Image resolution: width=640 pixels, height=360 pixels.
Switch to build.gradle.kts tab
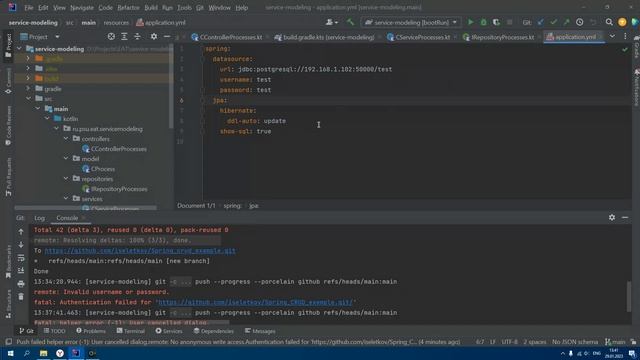pos(325,37)
